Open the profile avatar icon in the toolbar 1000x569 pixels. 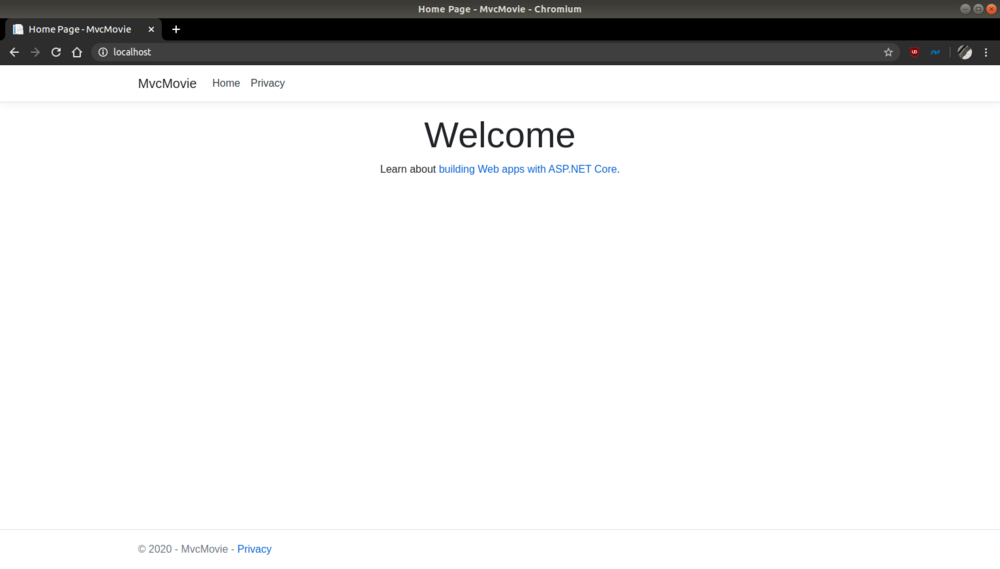pyautogui.click(x=965, y=52)
